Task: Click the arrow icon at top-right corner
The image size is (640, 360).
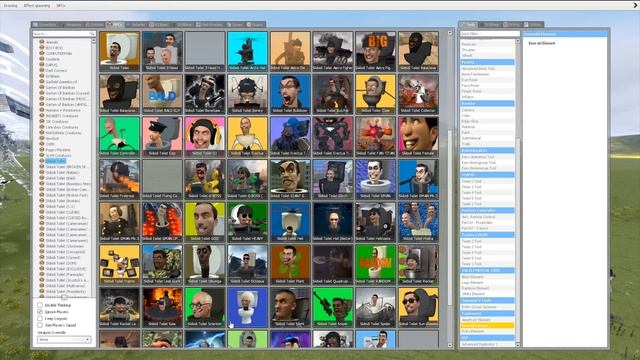Action: [x=635, y=5]
